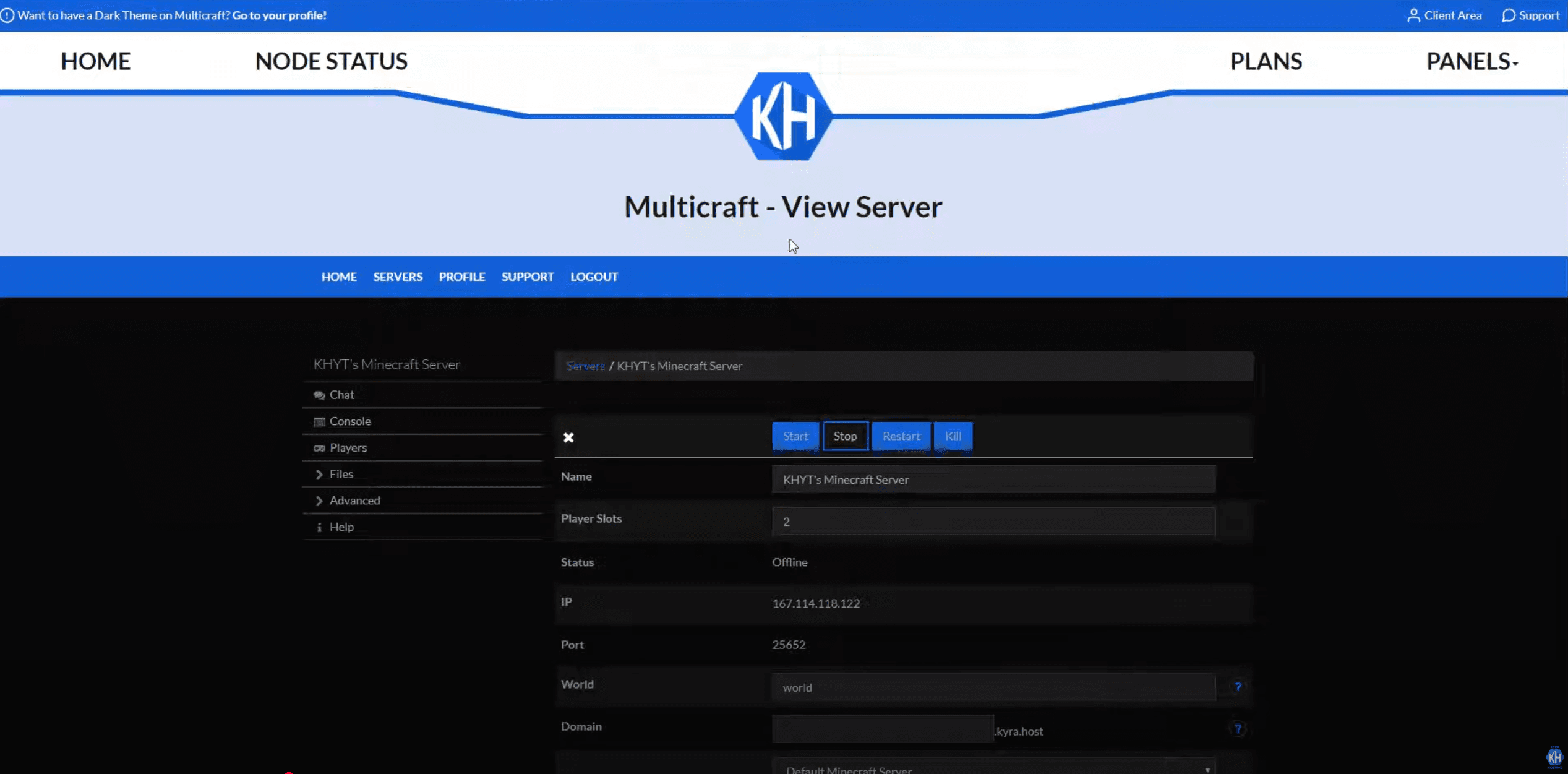
Task: Open the PLANS page
Action: [1266, 61]
